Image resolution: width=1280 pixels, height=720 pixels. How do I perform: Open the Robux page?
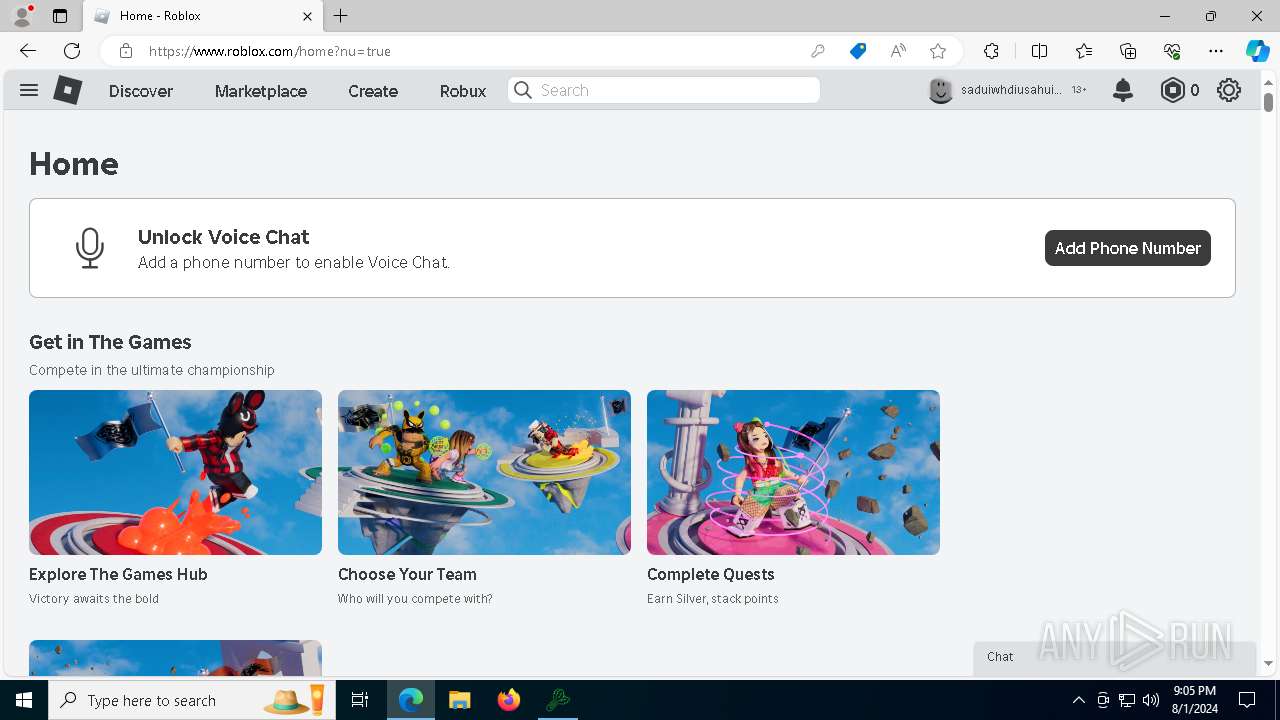coord(463,91)
